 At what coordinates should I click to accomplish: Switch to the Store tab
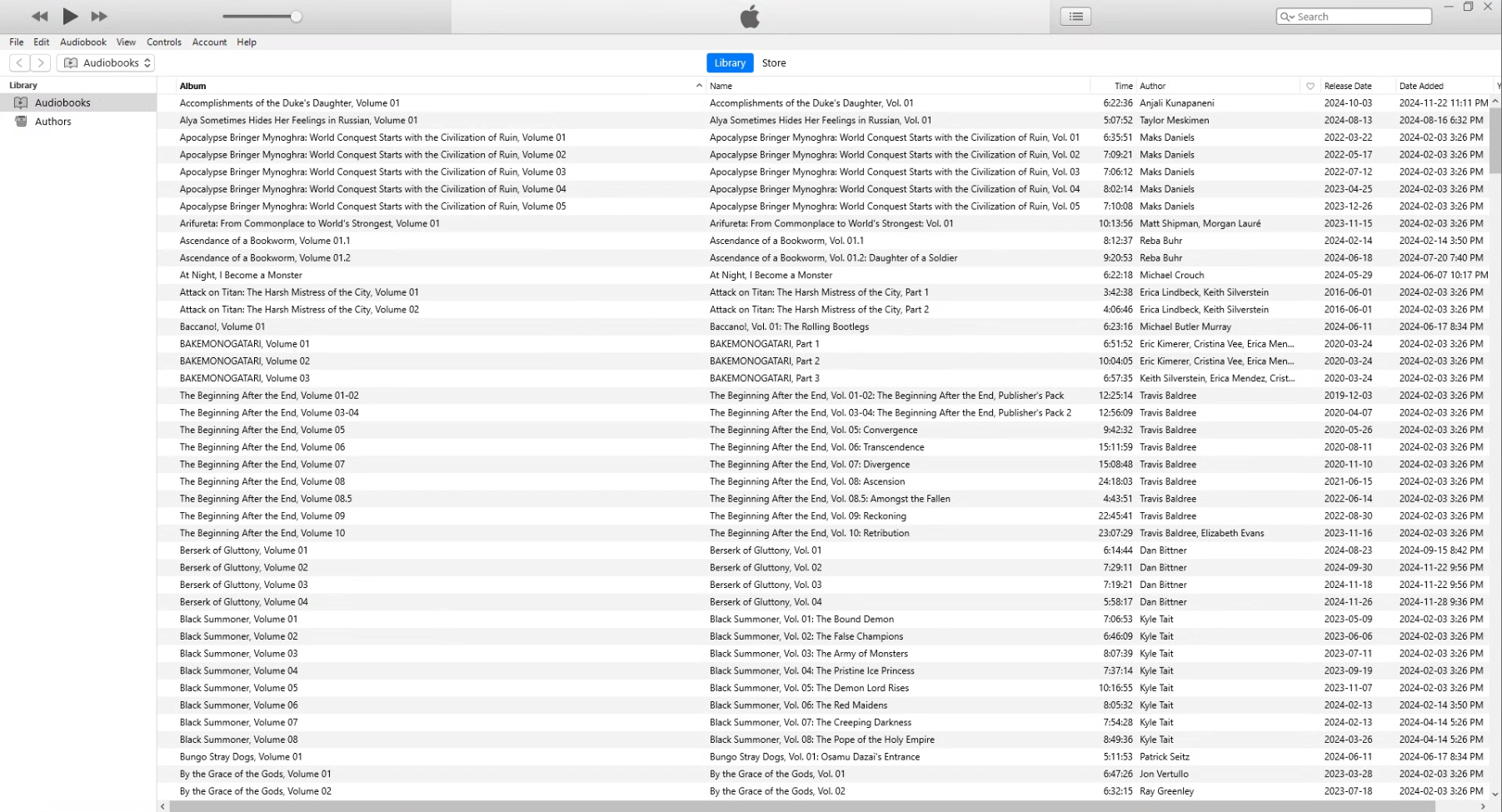click(x=773, y=63)
